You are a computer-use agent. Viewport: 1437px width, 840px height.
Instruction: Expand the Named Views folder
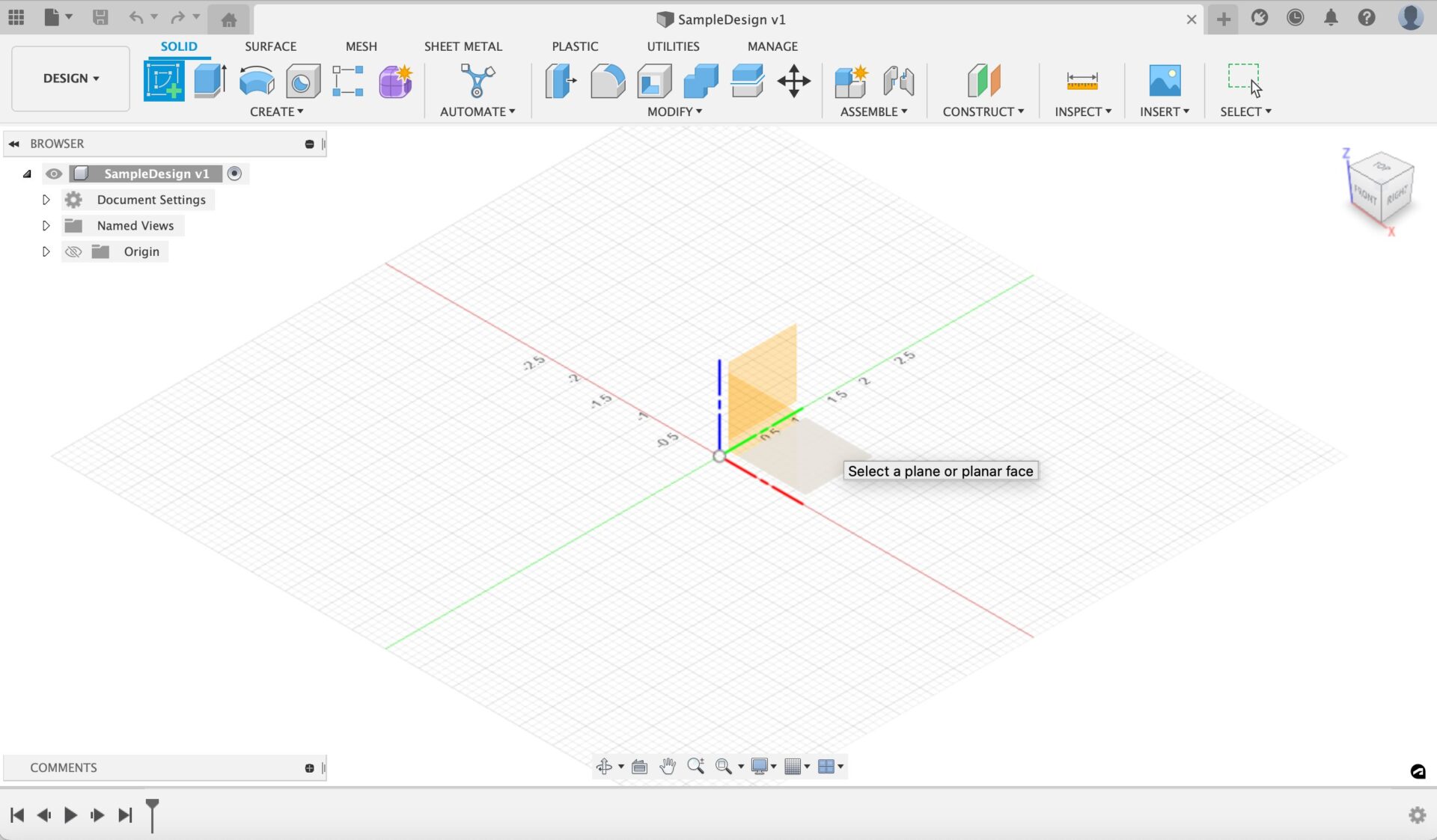45,225
